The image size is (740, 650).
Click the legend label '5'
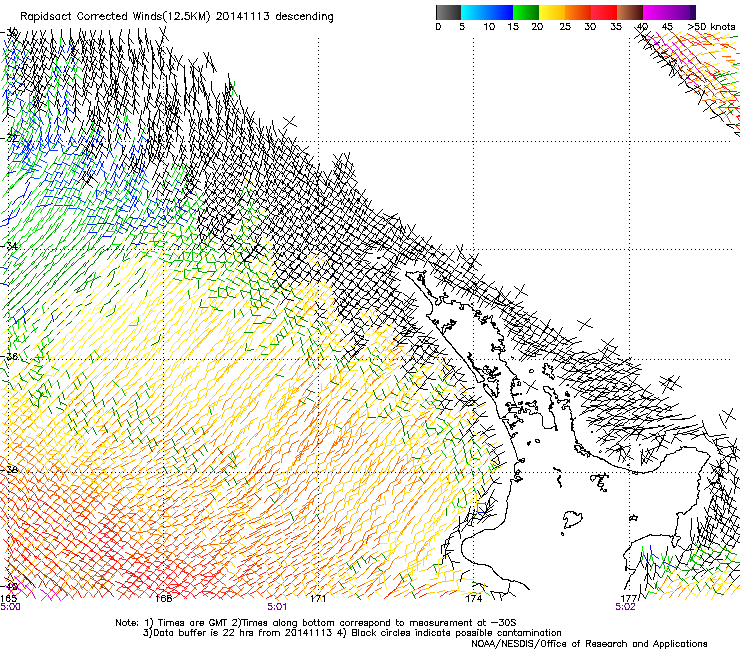(x=462, y=27)
